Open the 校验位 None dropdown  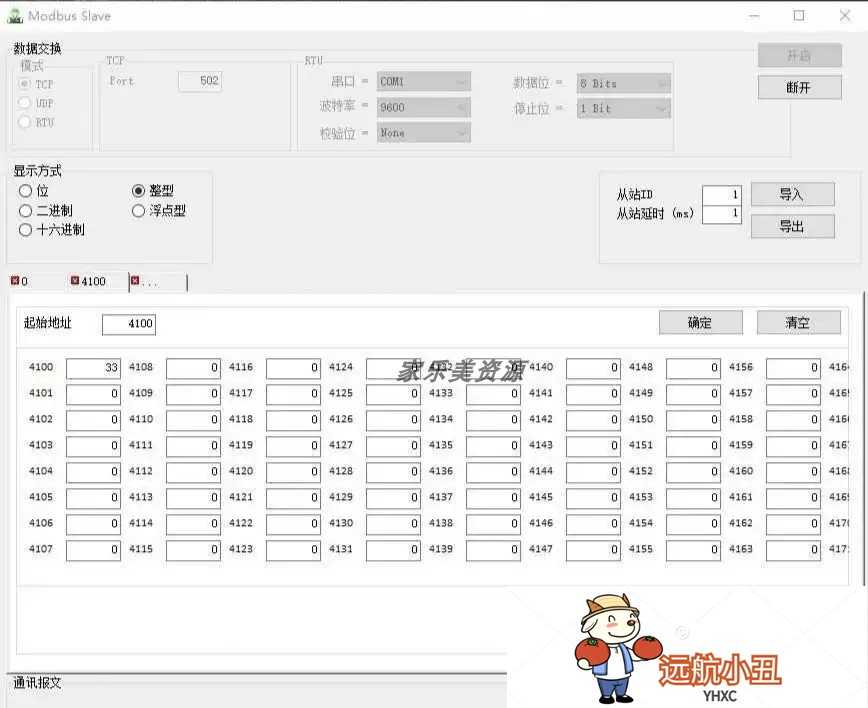(x=423, y=133)
